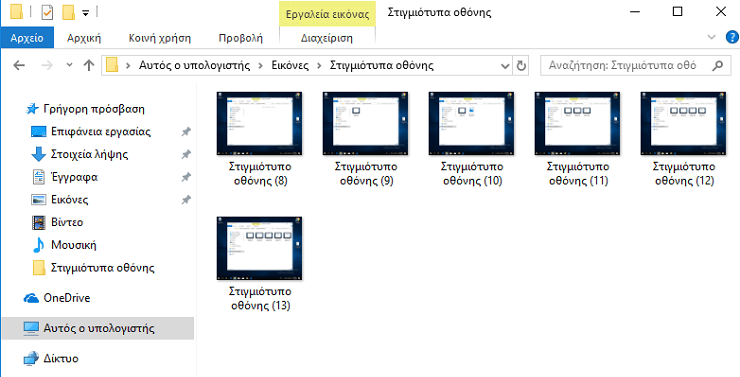
Task: Go up one folder level arrow
Action: pos(89,66)
